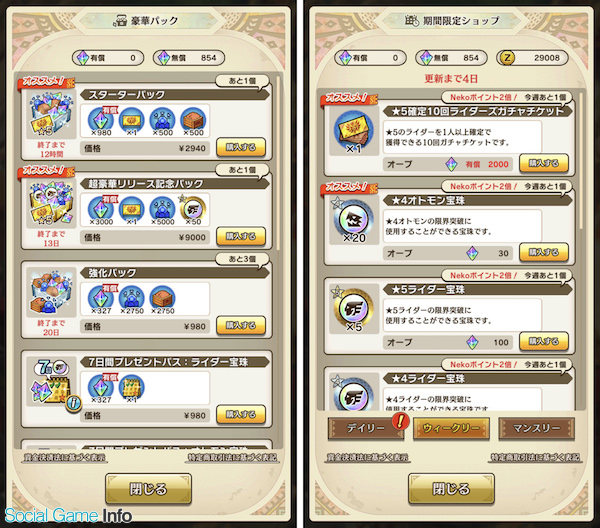600x528 pixels.
Task: Select the スターターパック chest icon
Action: 51,113
